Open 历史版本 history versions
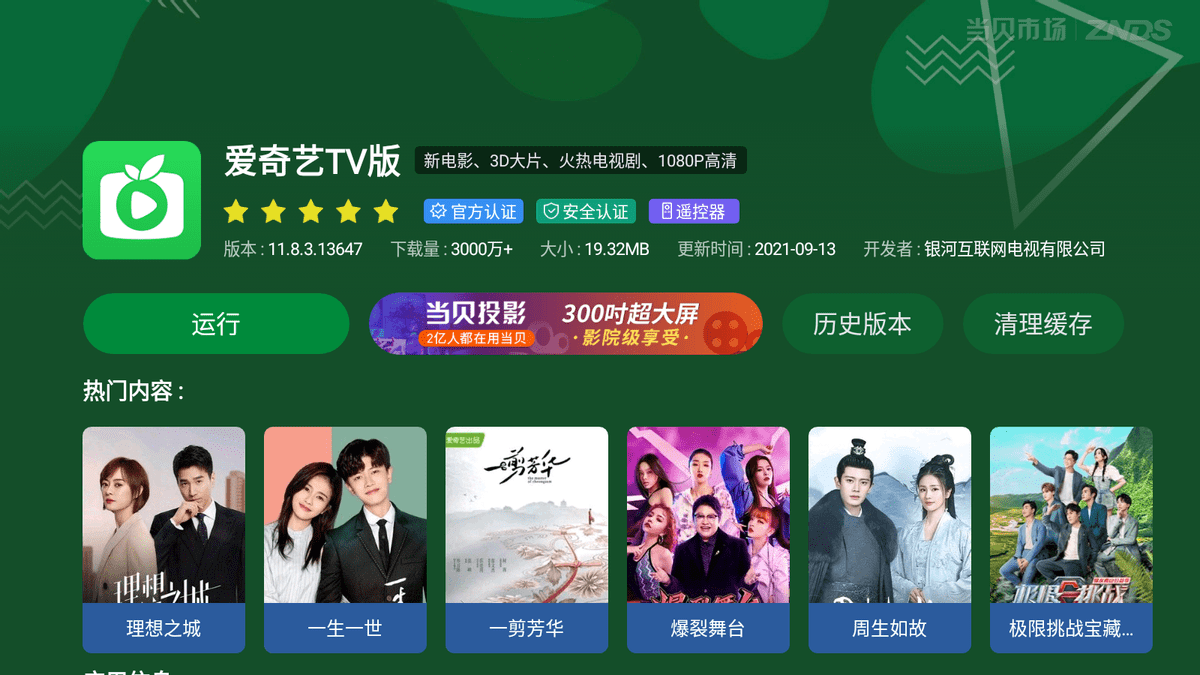Viewport: 1200px width, 675px height. (x=862, y=324)
